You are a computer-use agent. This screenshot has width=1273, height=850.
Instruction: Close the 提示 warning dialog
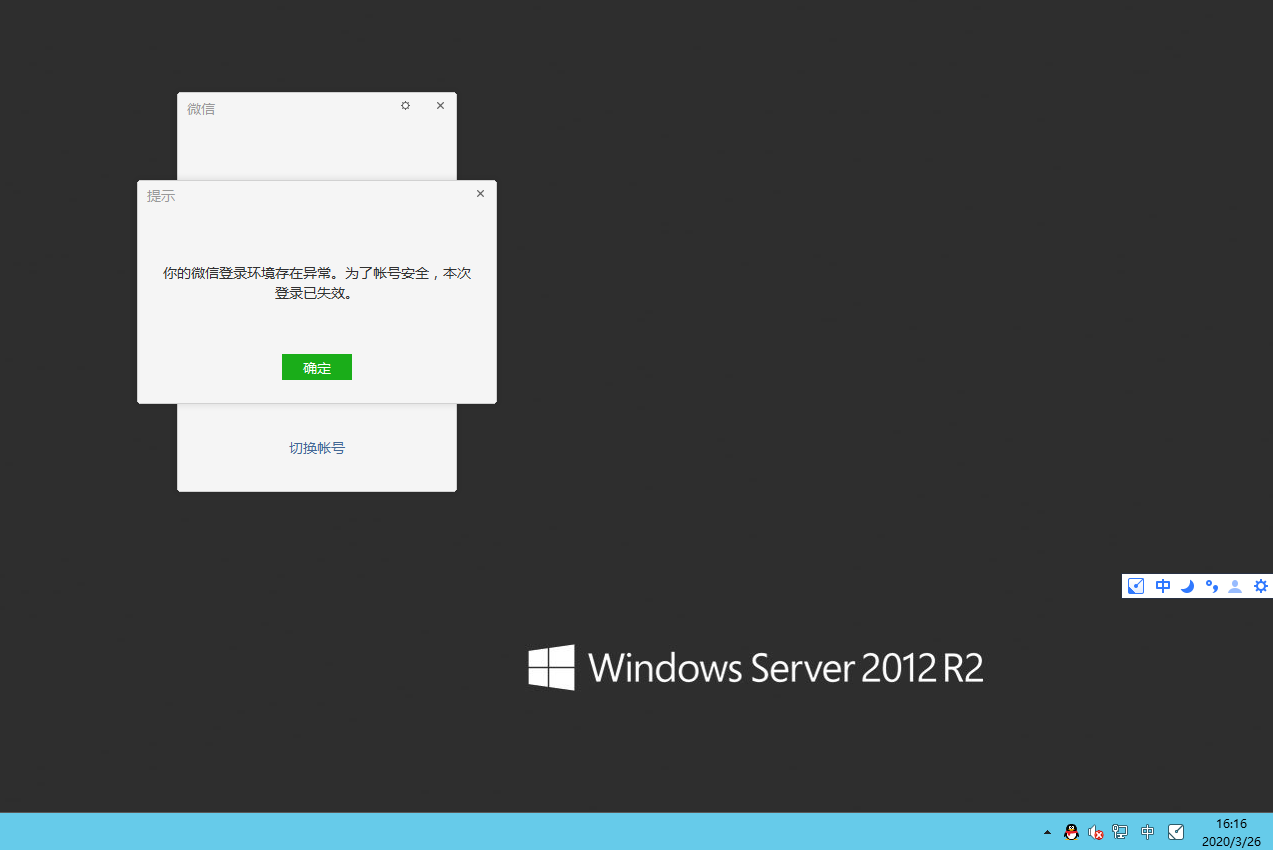480,194
